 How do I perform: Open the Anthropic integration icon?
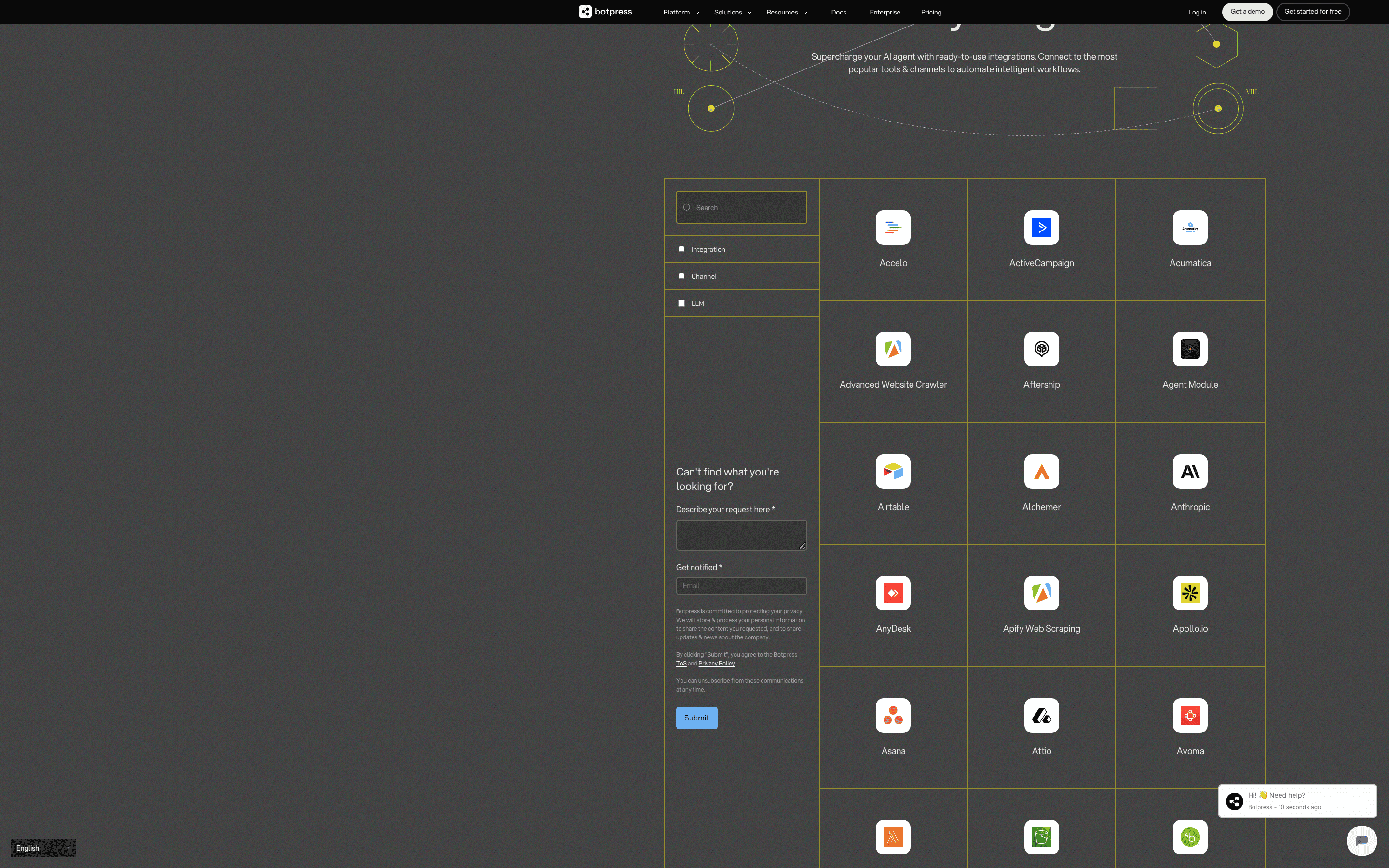pyautogui.click(x=1190, y=471)
